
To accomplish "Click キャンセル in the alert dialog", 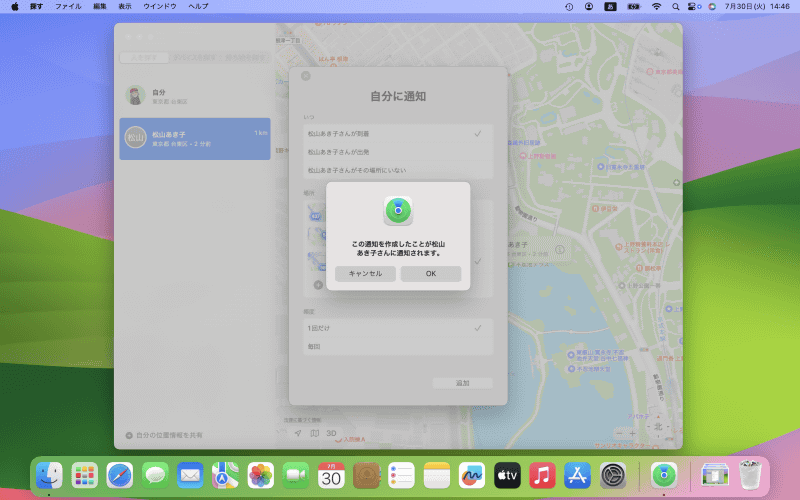I will tap(365, 273).
